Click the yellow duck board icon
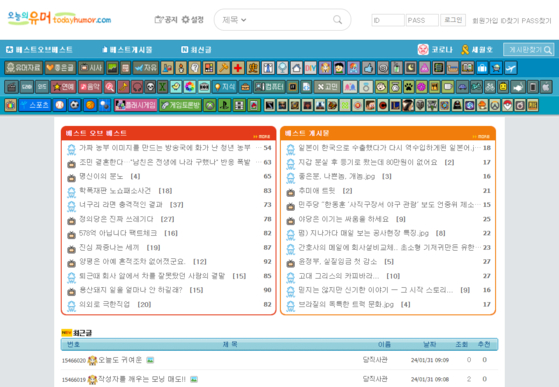This screenshot has height=387, width=559. pos(176,87)
